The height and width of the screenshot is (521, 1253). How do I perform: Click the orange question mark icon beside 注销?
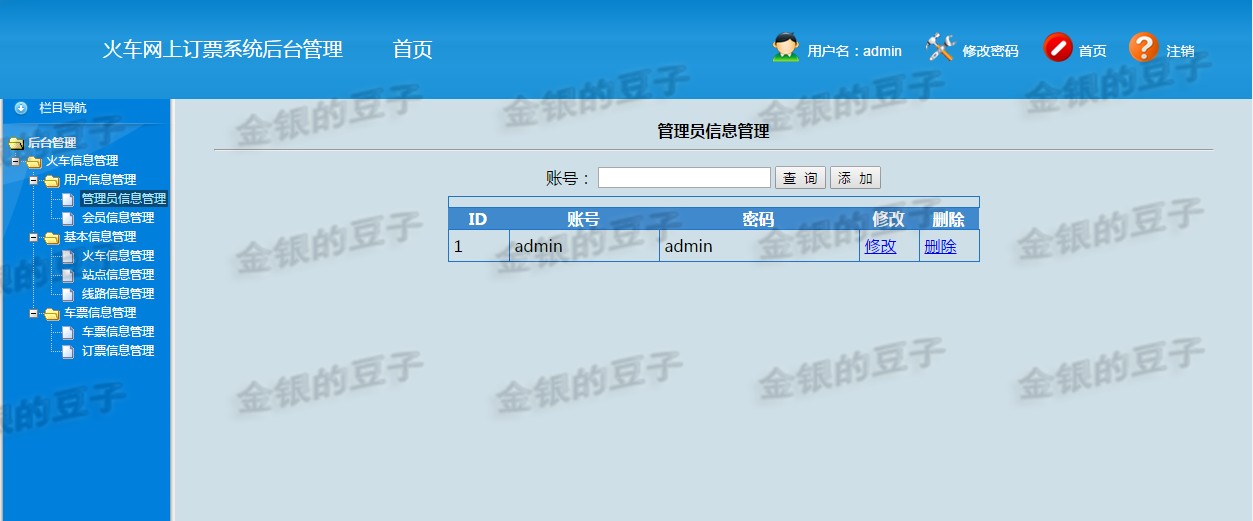click(x=1144, y=47)
